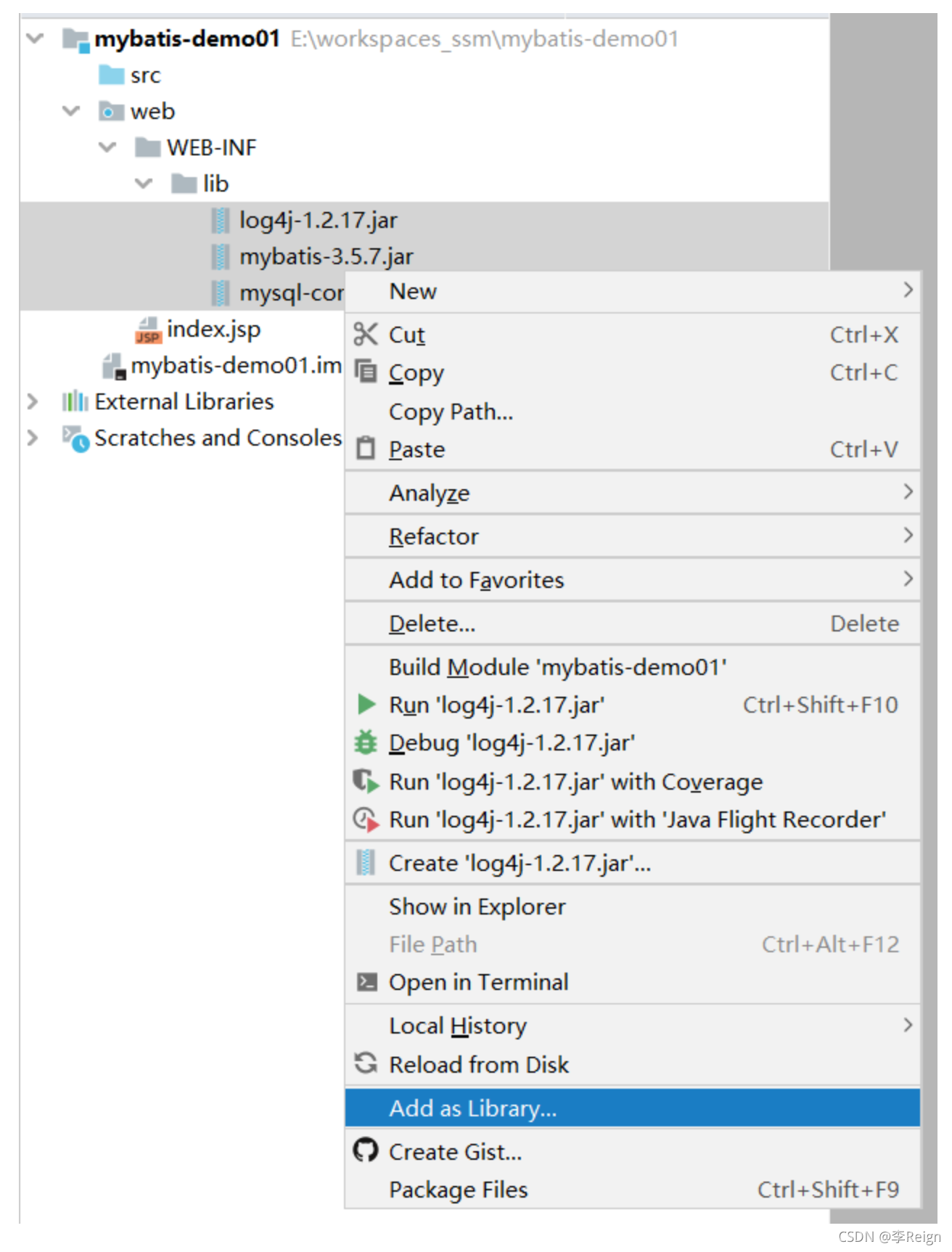Expand the External Libraries node

click(x=33, y=401)
